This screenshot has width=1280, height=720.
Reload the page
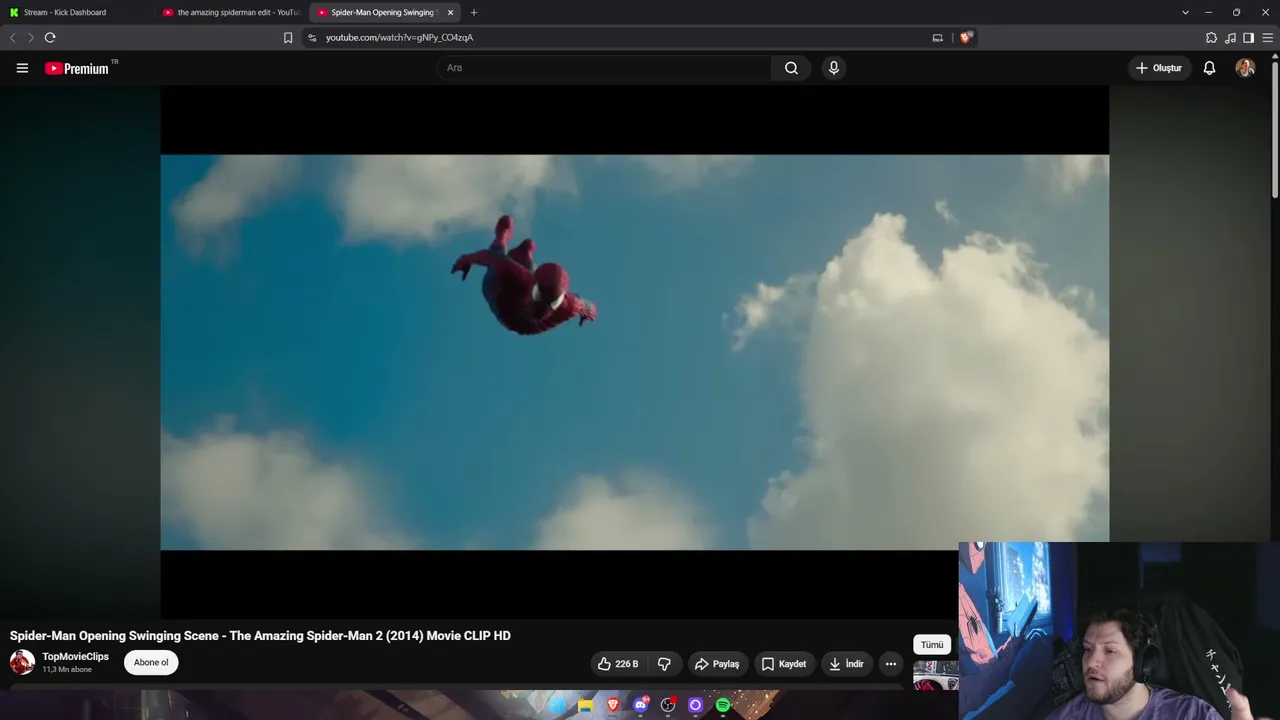click(50, 37)
